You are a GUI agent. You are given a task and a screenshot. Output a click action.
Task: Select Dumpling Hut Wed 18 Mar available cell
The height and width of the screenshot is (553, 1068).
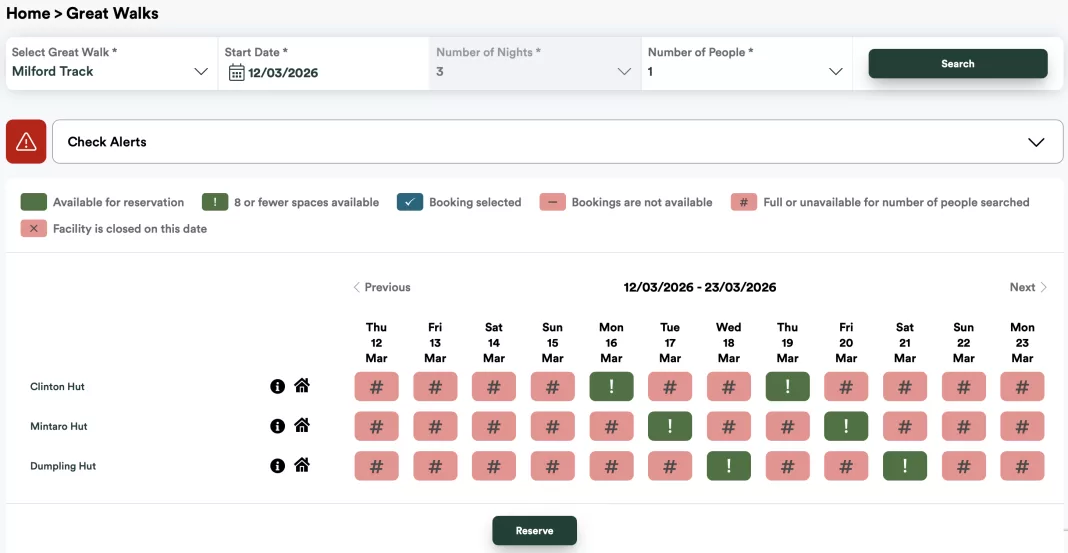click(729, 466)
